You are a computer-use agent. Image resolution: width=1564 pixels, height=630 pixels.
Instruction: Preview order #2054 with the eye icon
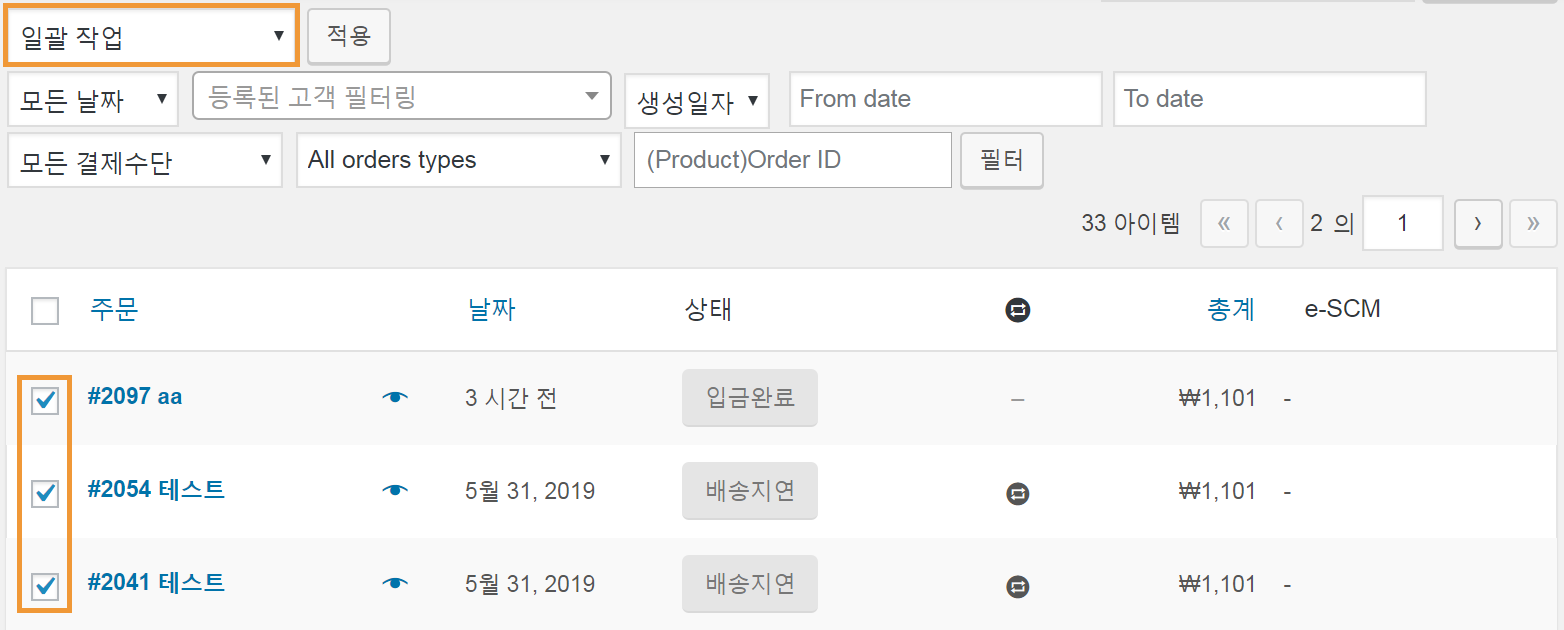click(396, 491)
